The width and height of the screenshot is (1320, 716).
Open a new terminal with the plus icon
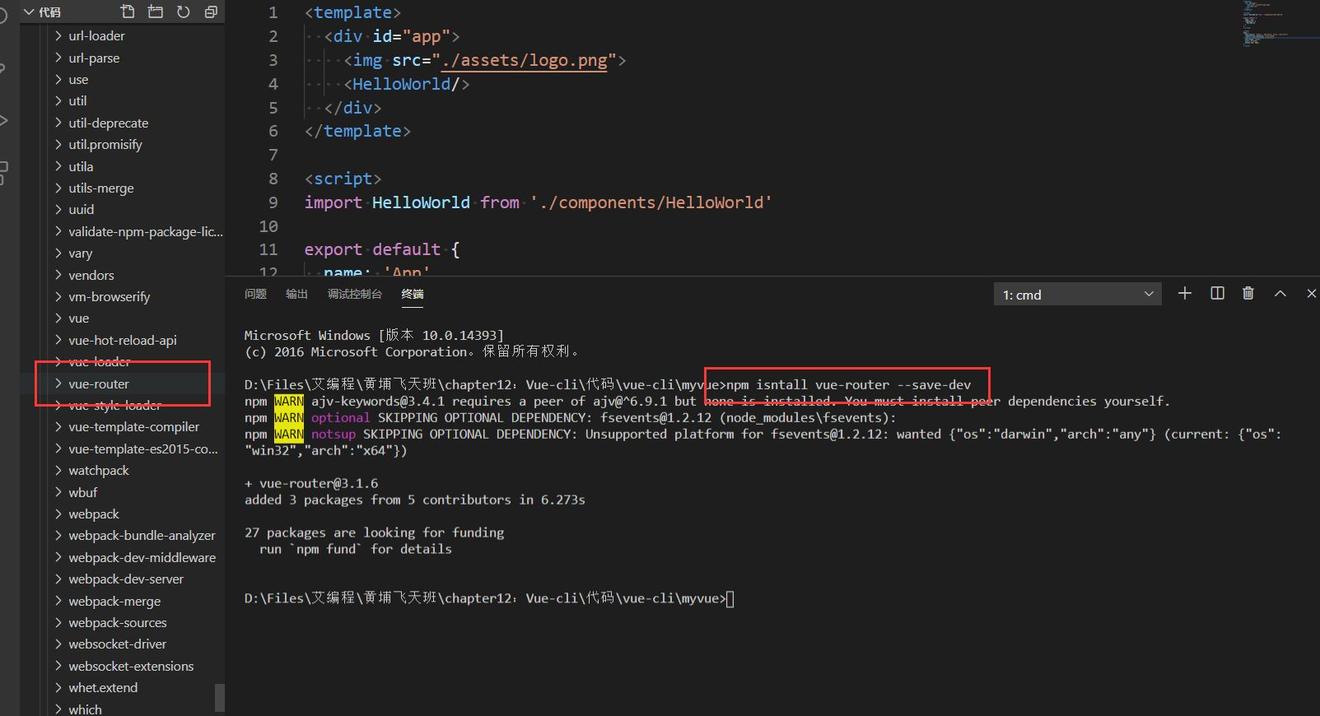click(1184, 292)
